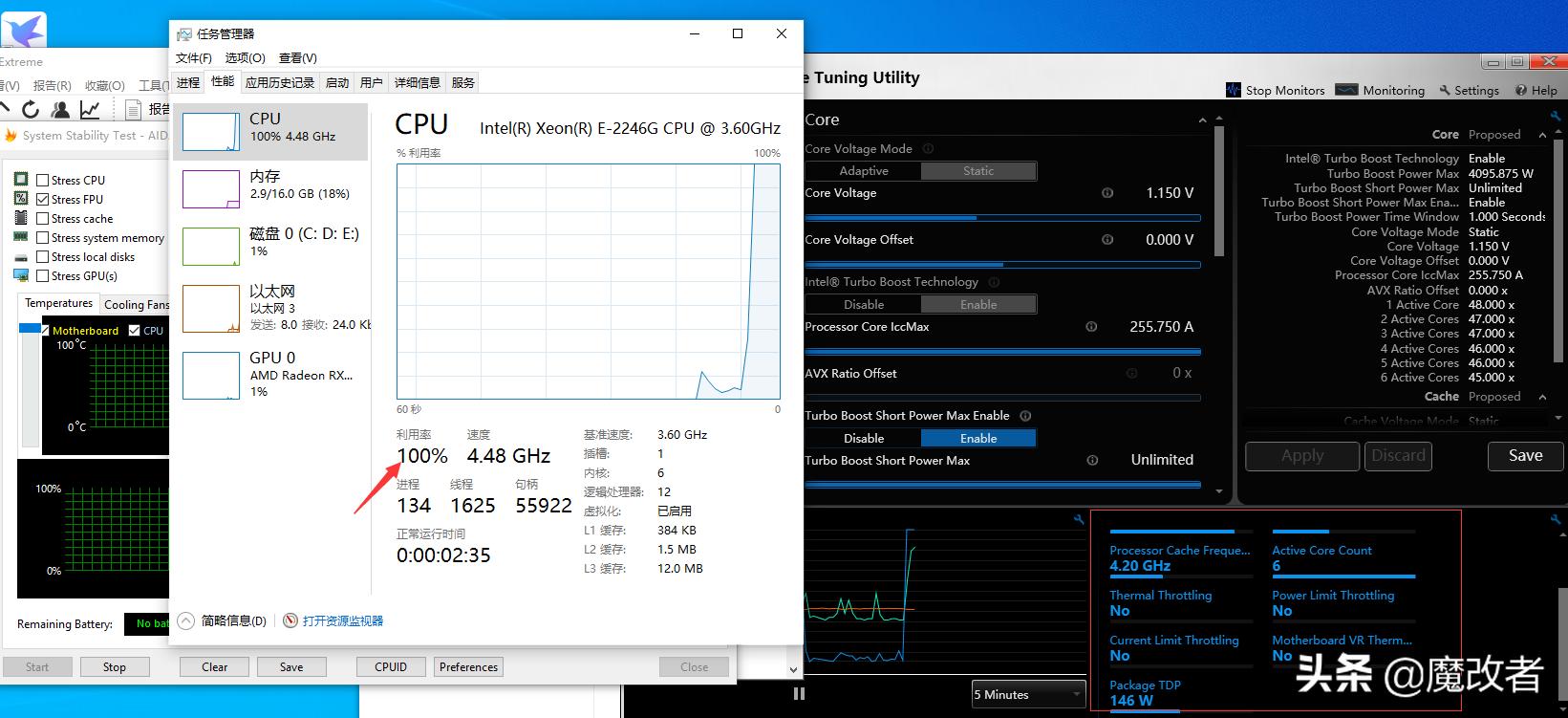Switch to Task Manager 进程 tab
Image resolution: width=1568 pixels, height=718 pixels.
[x=188, y=82]
